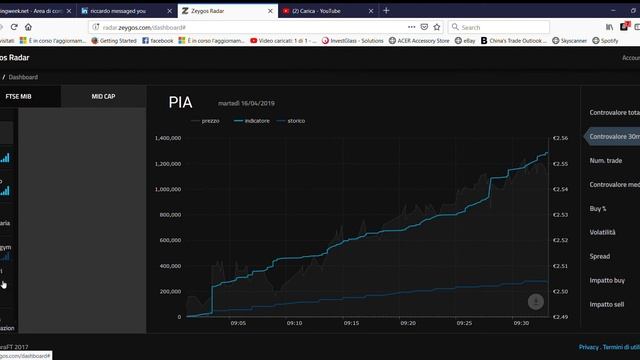Open the ACER Accessory Store bookmark
The height and width of the screenshot is (360, 640).
(x=419, y=40)
